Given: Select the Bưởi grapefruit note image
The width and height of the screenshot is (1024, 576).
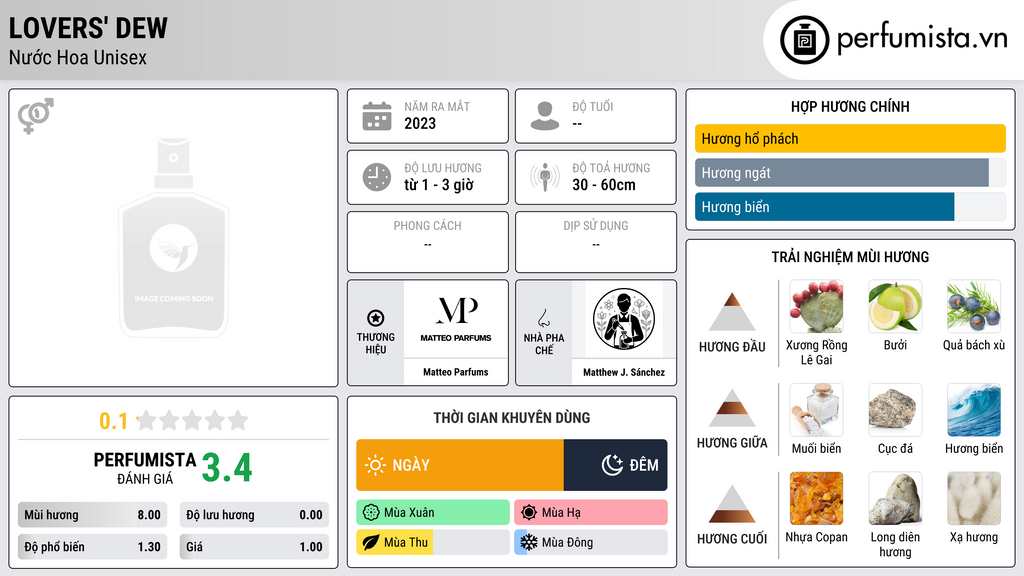Looking at the screenshot, I should 895,306.
